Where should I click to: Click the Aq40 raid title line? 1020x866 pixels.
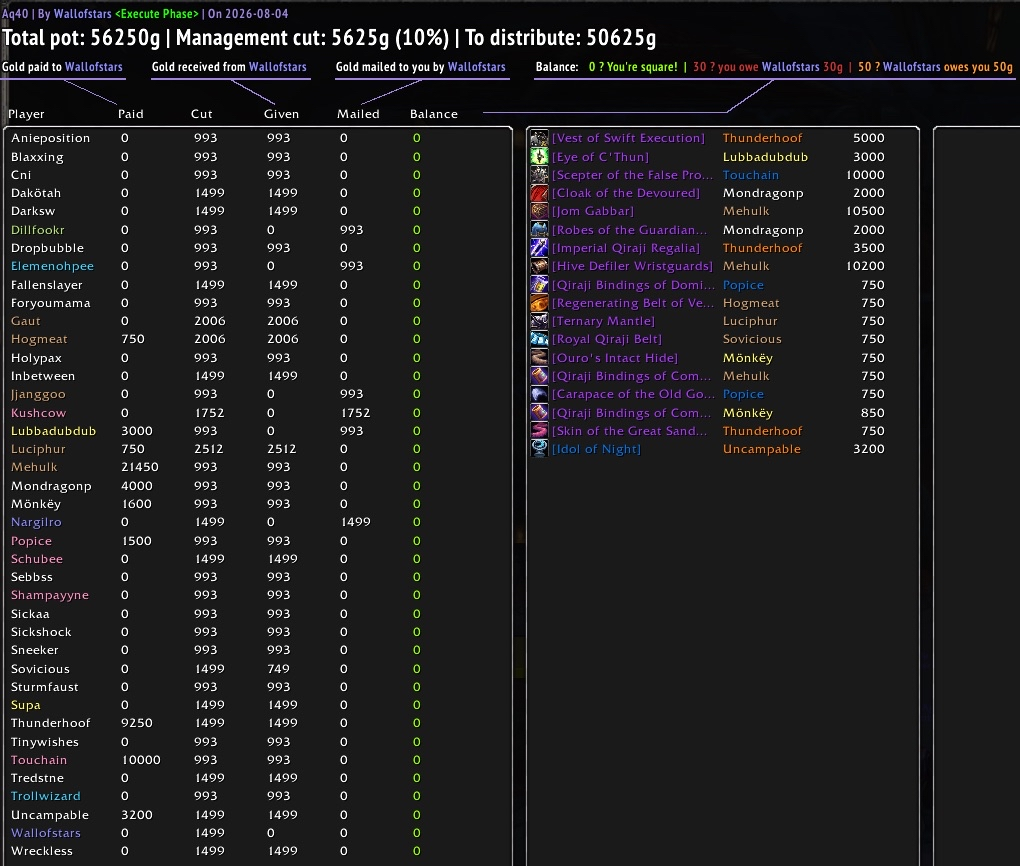coord(145,14)
